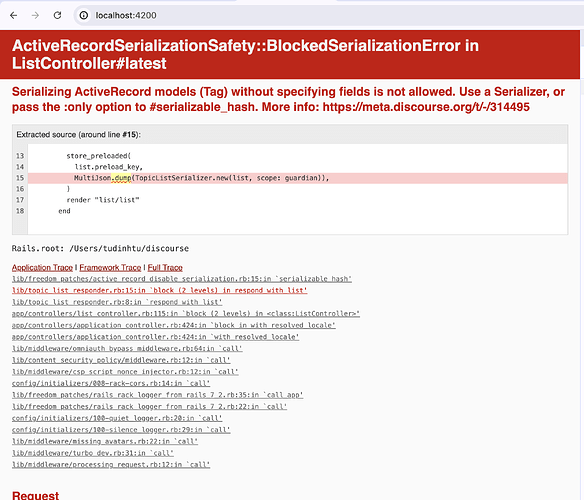Open content_security_policy/middleware.rb:12 trace line

(x=121, y=360)
